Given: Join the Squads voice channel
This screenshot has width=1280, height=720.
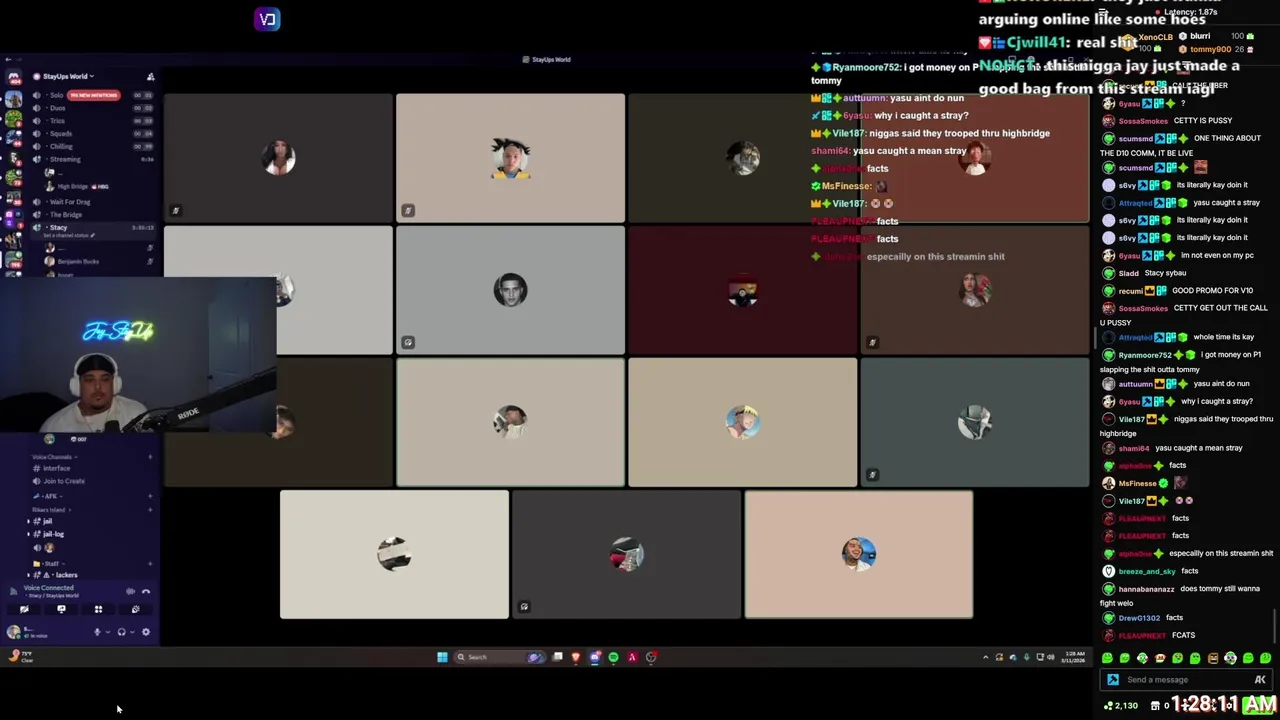Looking at the screenshot, I should tap(60, 134).
